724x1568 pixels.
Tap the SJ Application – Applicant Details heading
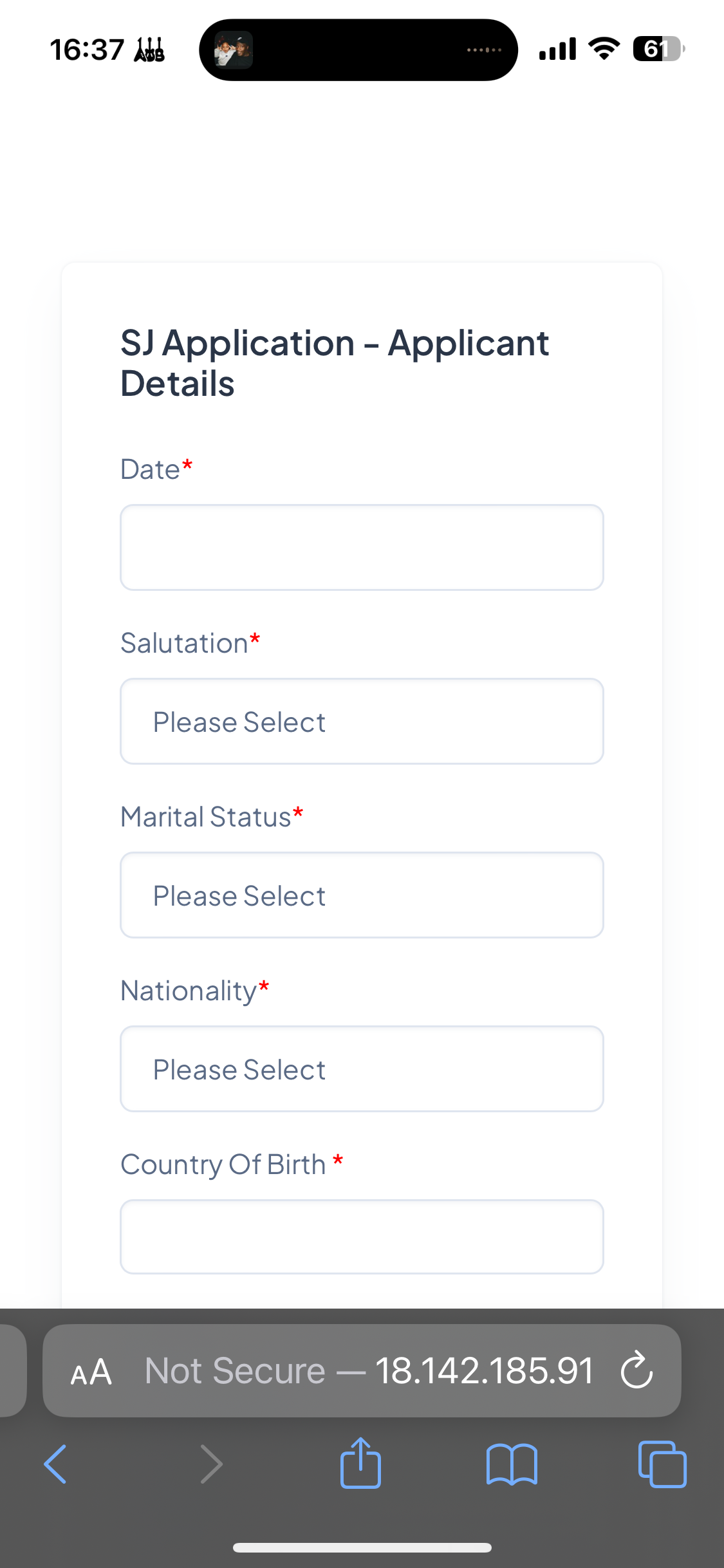(x=335, y=362)
